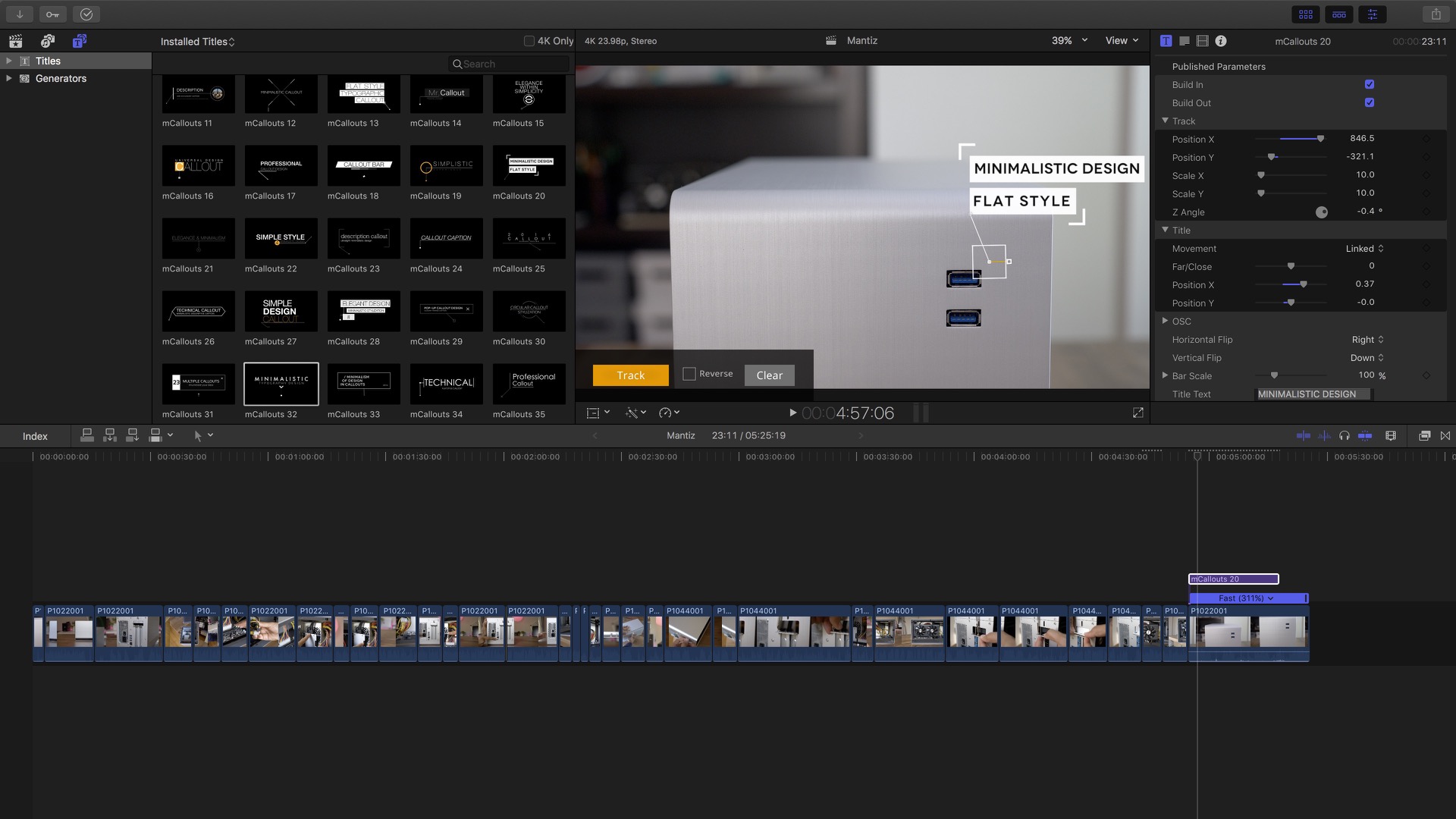Uncheck the Build In checkbox
Viewport: 1456px width, 819px height.
1370,84
